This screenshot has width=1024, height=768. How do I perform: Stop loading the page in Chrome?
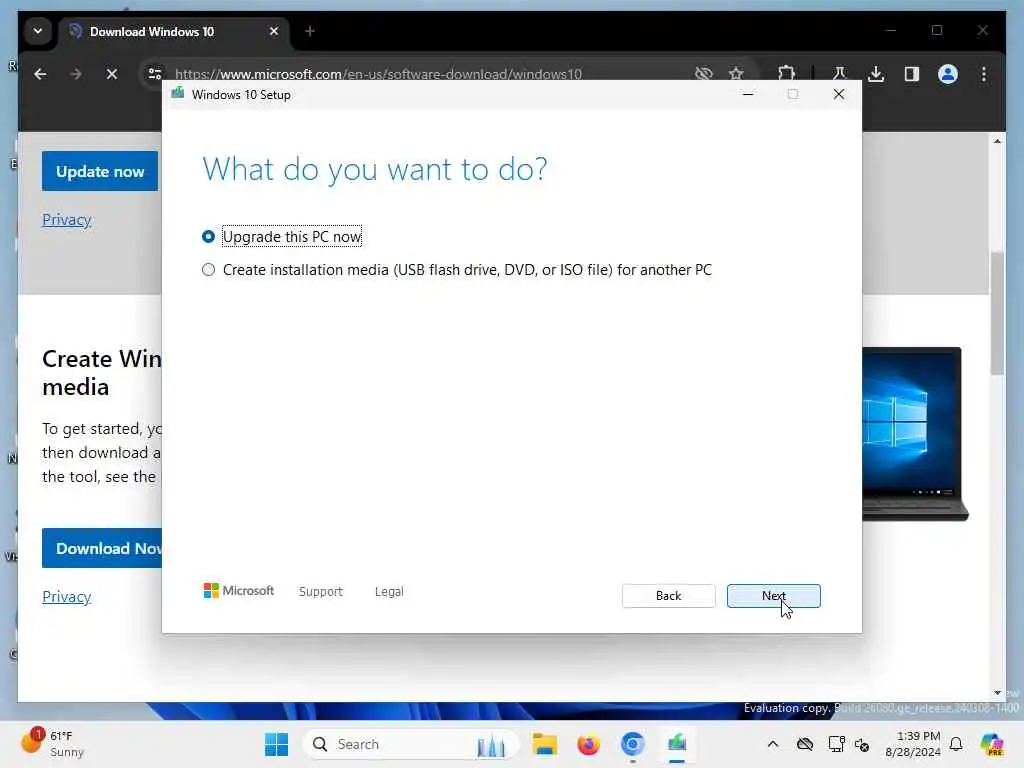click(x=112, y=74)
